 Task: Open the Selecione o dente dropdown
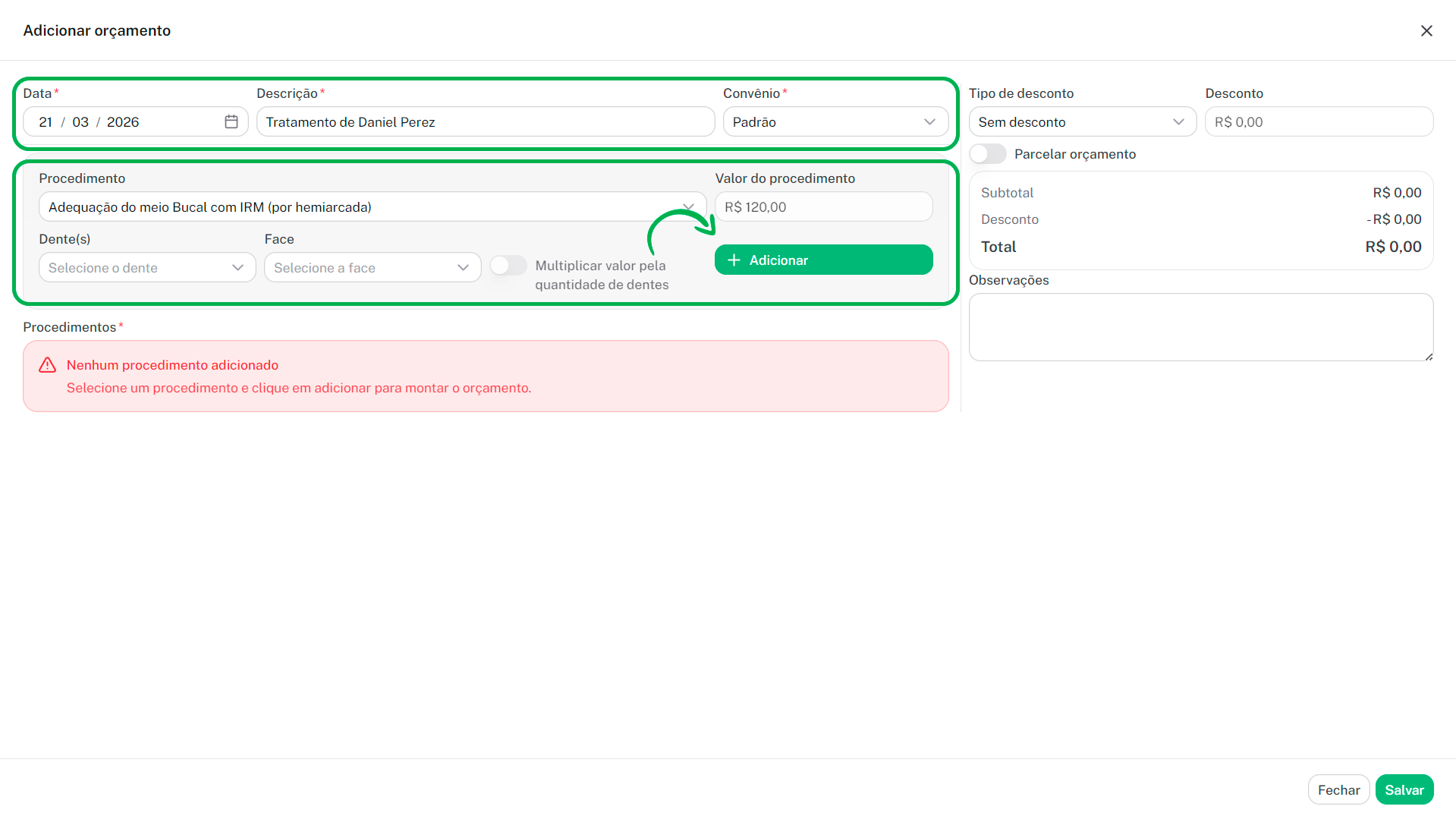(x=147, y=267)
